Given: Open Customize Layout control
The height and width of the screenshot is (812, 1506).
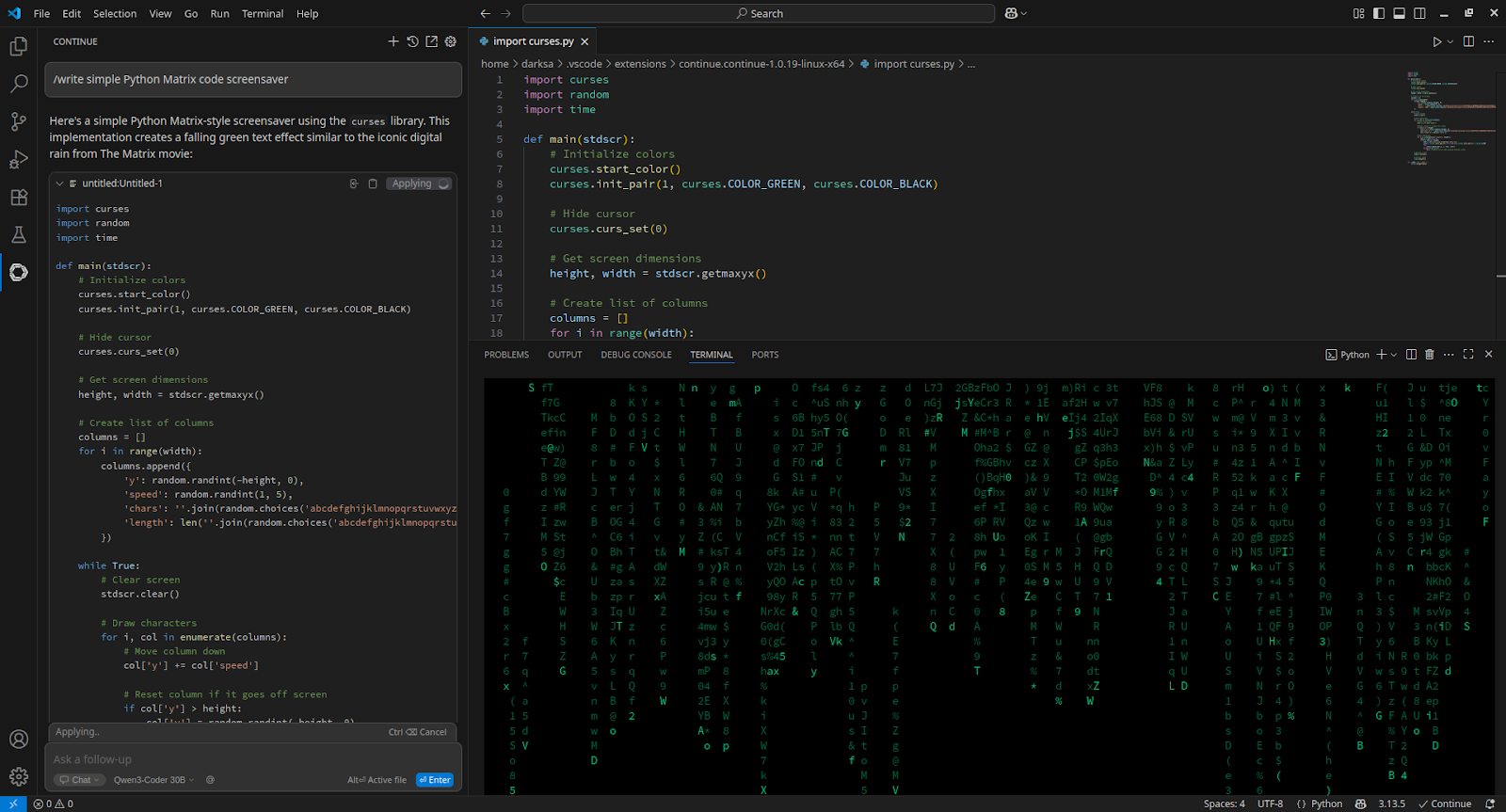Looking at the screenshot, I should pyautogui.click(x=1358, y=13).
